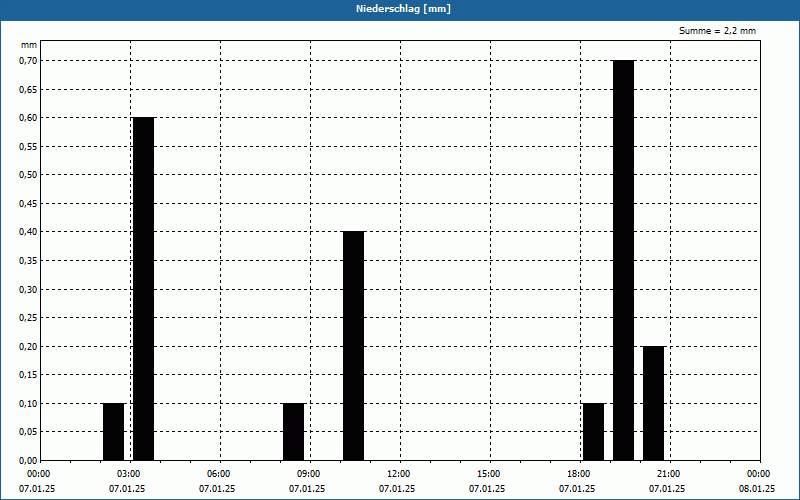This screenshot has height=500, width=800.
Task: Select the 0,50 y-axis value label
Action: click(27, 174)
